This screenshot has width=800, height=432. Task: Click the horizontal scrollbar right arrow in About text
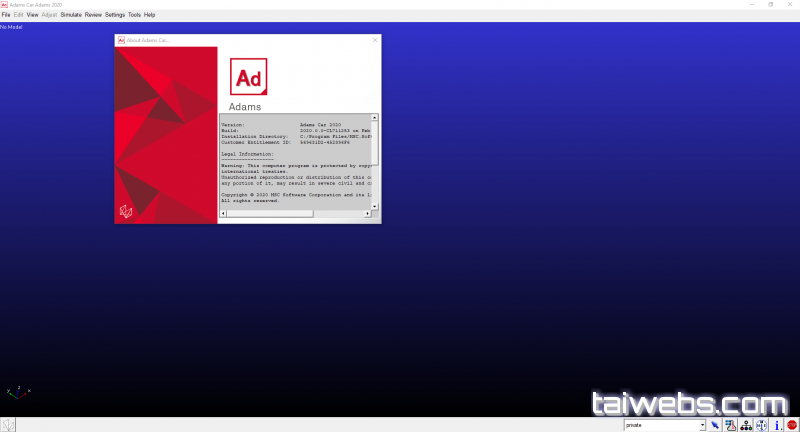point(367,213)
